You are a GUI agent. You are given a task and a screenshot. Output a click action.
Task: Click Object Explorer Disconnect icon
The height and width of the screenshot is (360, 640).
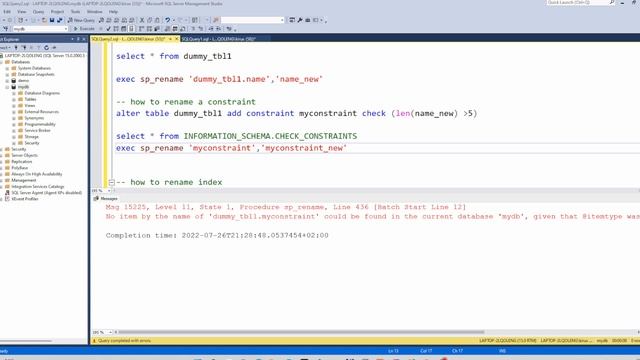[x=24, y=48]
